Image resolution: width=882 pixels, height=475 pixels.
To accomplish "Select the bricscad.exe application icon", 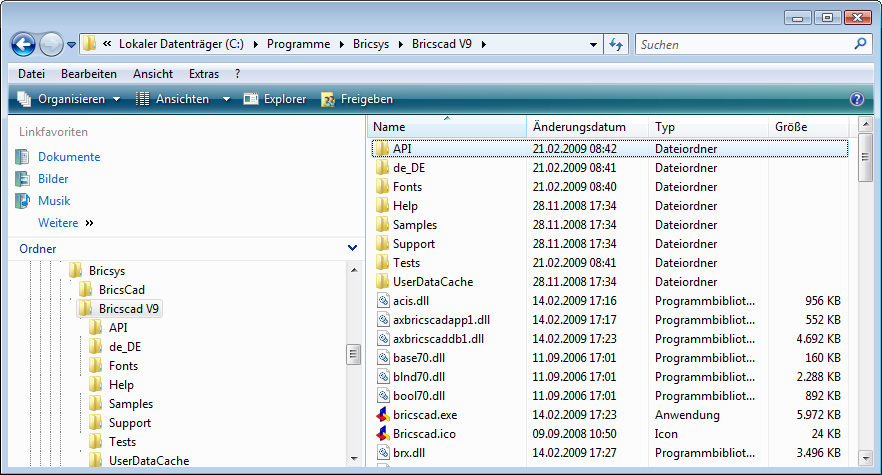I will pos(383,415).
